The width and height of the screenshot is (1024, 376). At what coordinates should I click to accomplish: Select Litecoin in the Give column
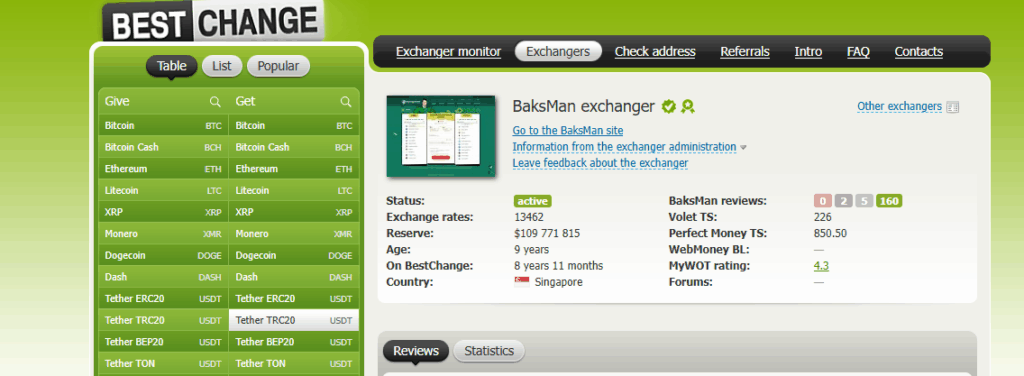[x=163, y=191]
